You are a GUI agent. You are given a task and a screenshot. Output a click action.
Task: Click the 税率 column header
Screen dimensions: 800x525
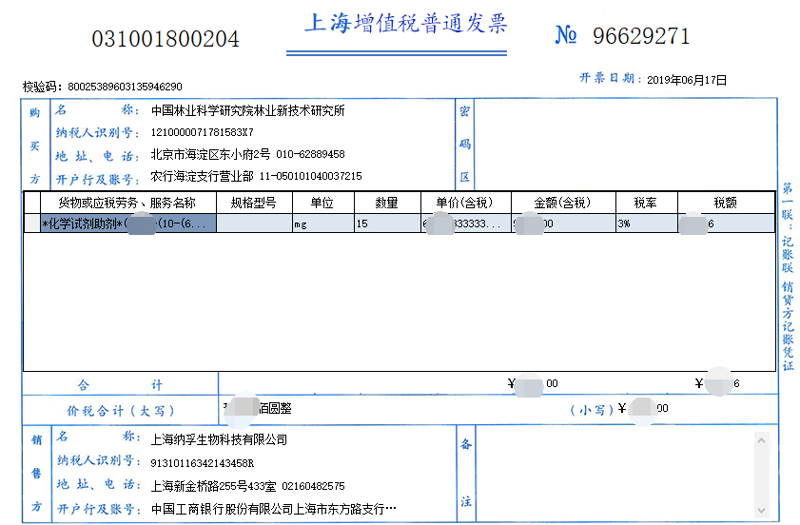click(x=646, y=203)
